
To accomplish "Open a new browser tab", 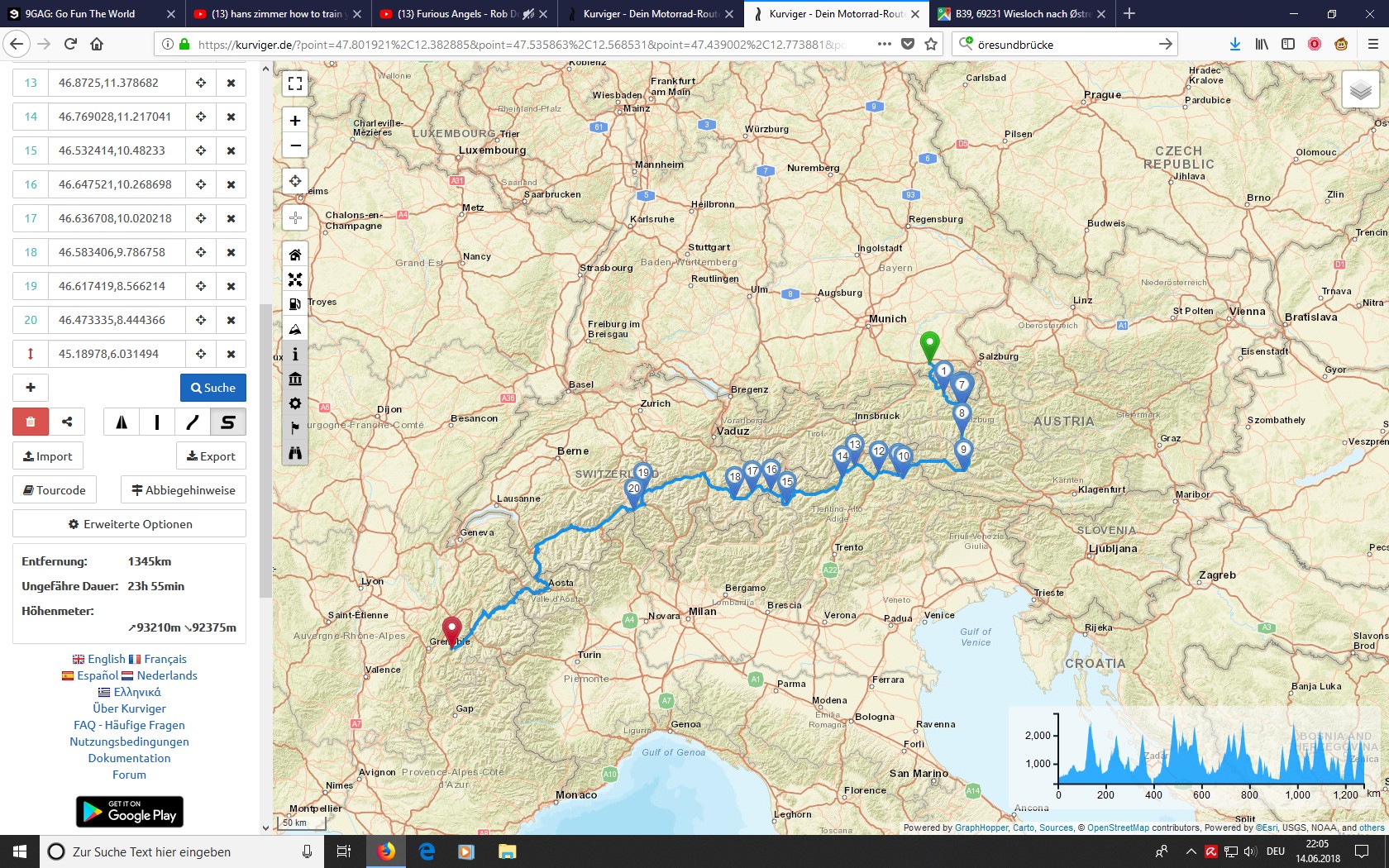I will [x=1129, y=14].
